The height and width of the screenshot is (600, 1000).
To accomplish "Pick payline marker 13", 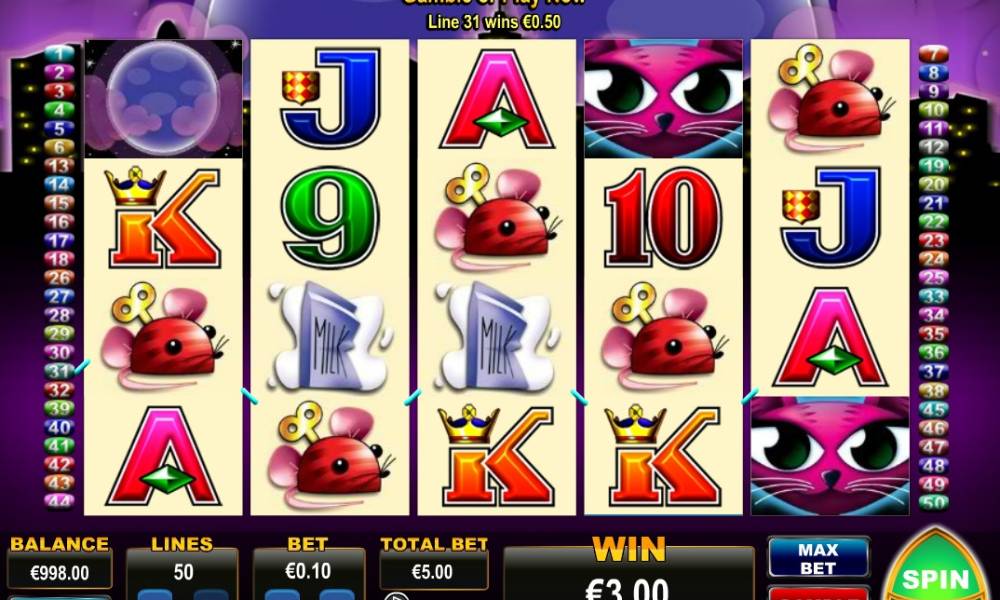I will [59, 166].
